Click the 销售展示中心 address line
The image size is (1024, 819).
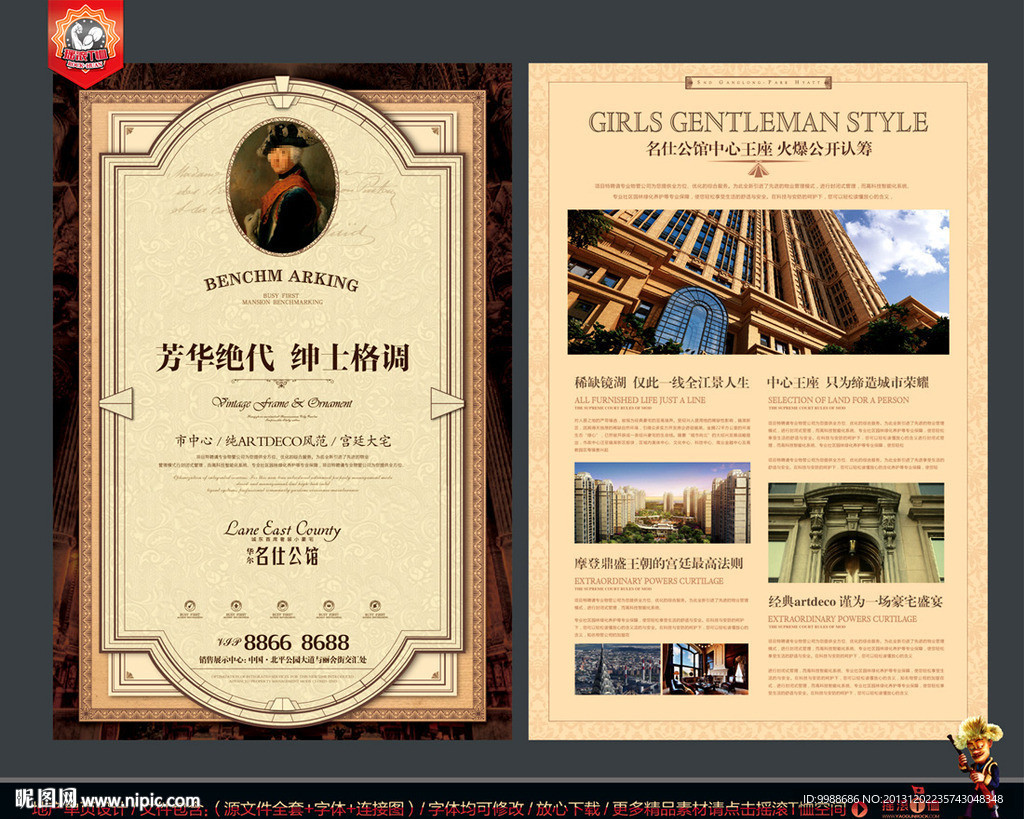(x=282, y=660)
